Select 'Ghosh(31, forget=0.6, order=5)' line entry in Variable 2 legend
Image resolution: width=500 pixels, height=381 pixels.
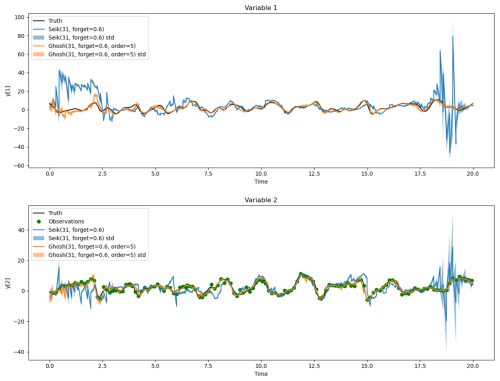tap(84, 246)
